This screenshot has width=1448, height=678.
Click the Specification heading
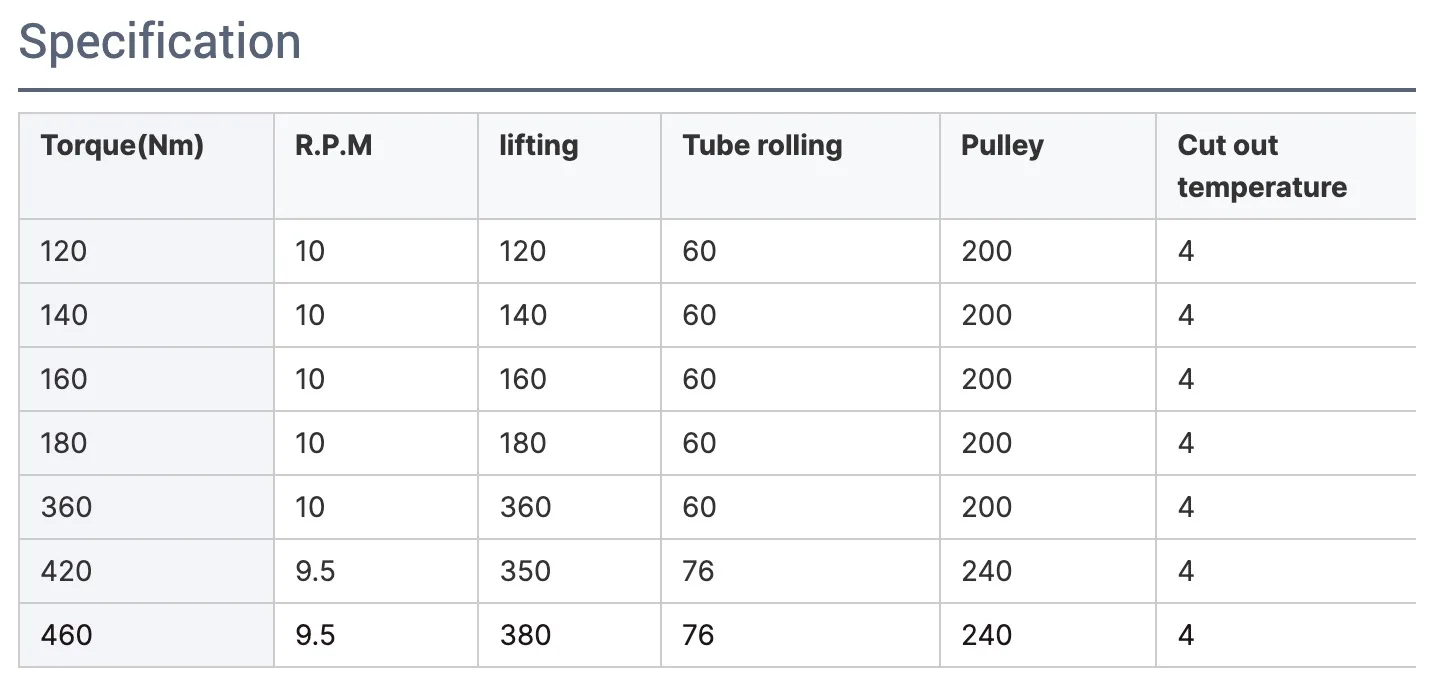[160, 43]
